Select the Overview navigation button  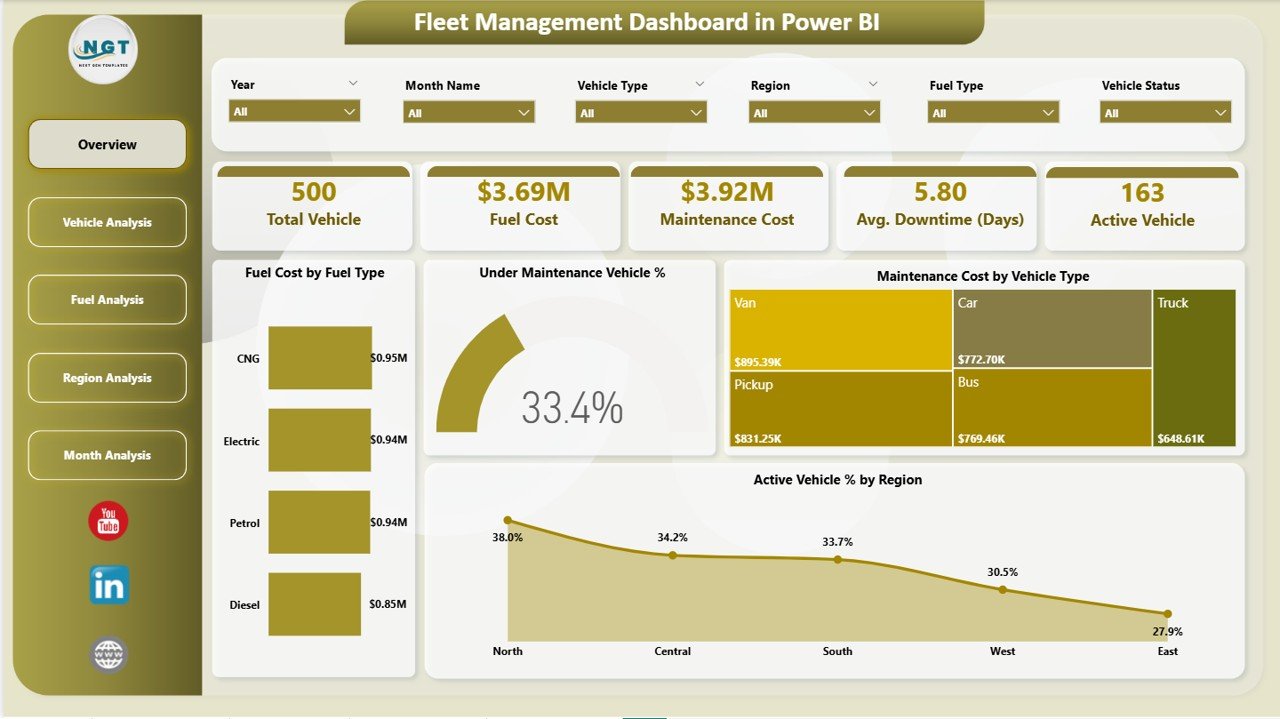click(x=107, y=144)
